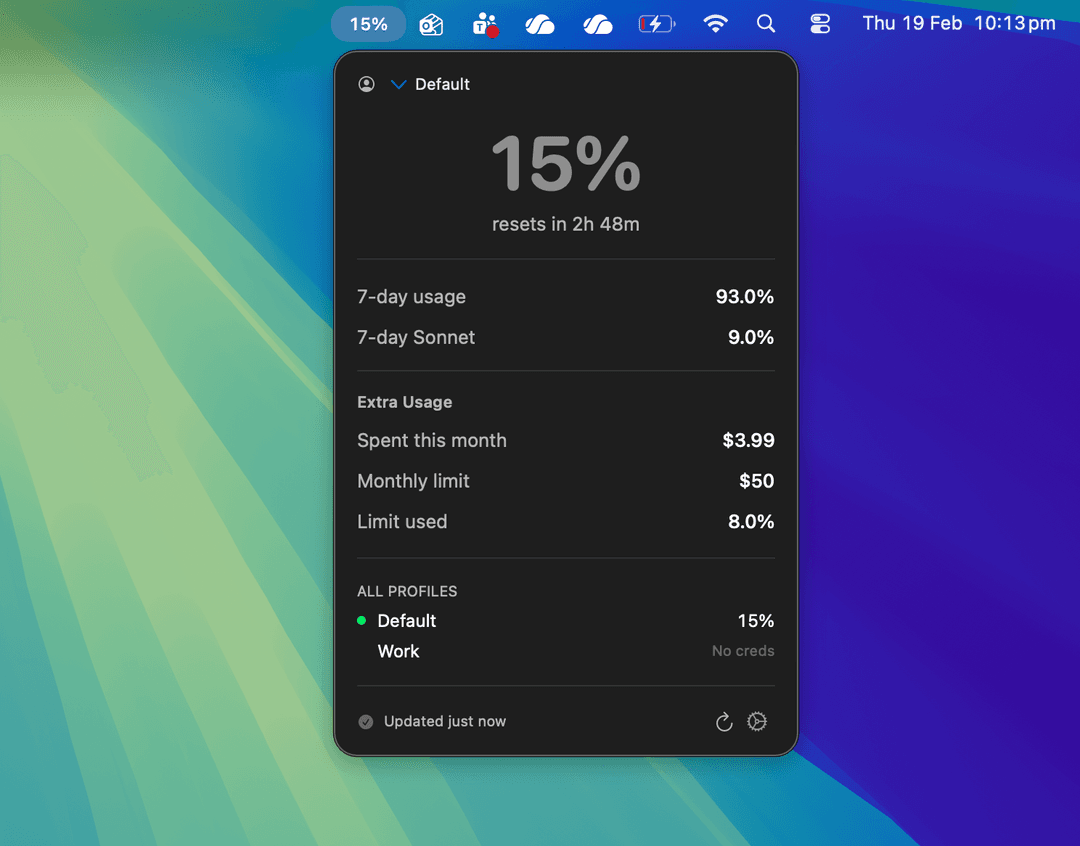
Task: Select the Default profile under ALL PROFILES
Action: pyautogui.click(x=406, y=620)
